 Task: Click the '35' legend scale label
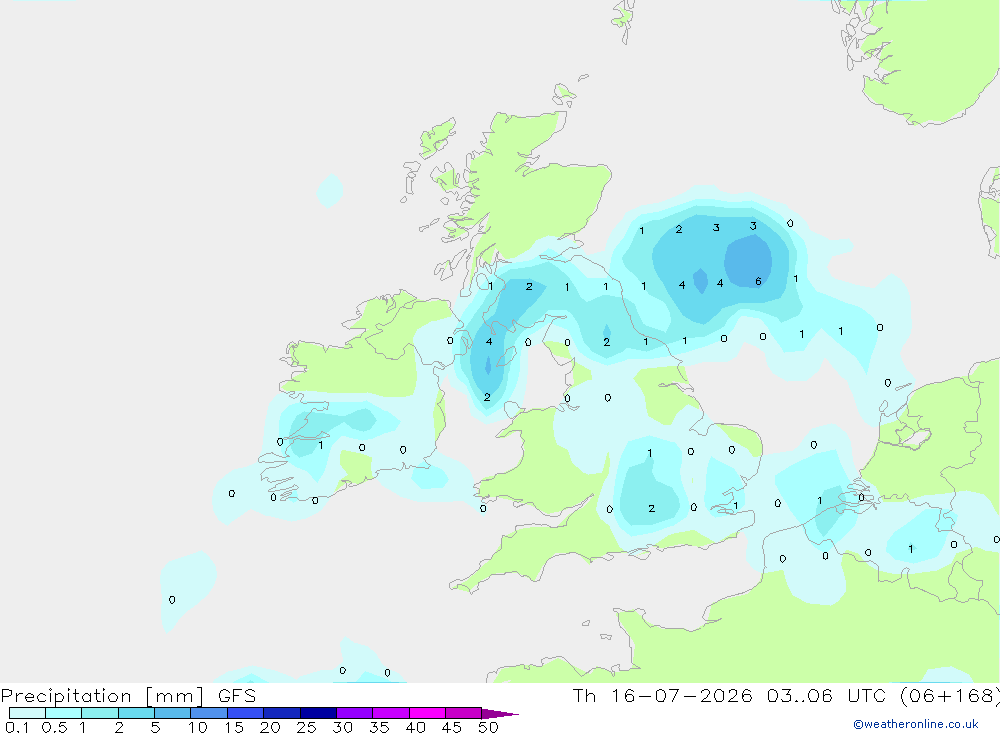point(379,727)
